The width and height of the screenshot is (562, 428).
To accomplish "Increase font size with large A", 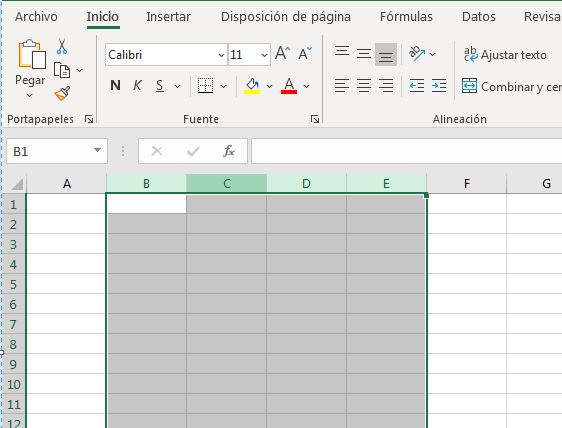I will 282,54.
